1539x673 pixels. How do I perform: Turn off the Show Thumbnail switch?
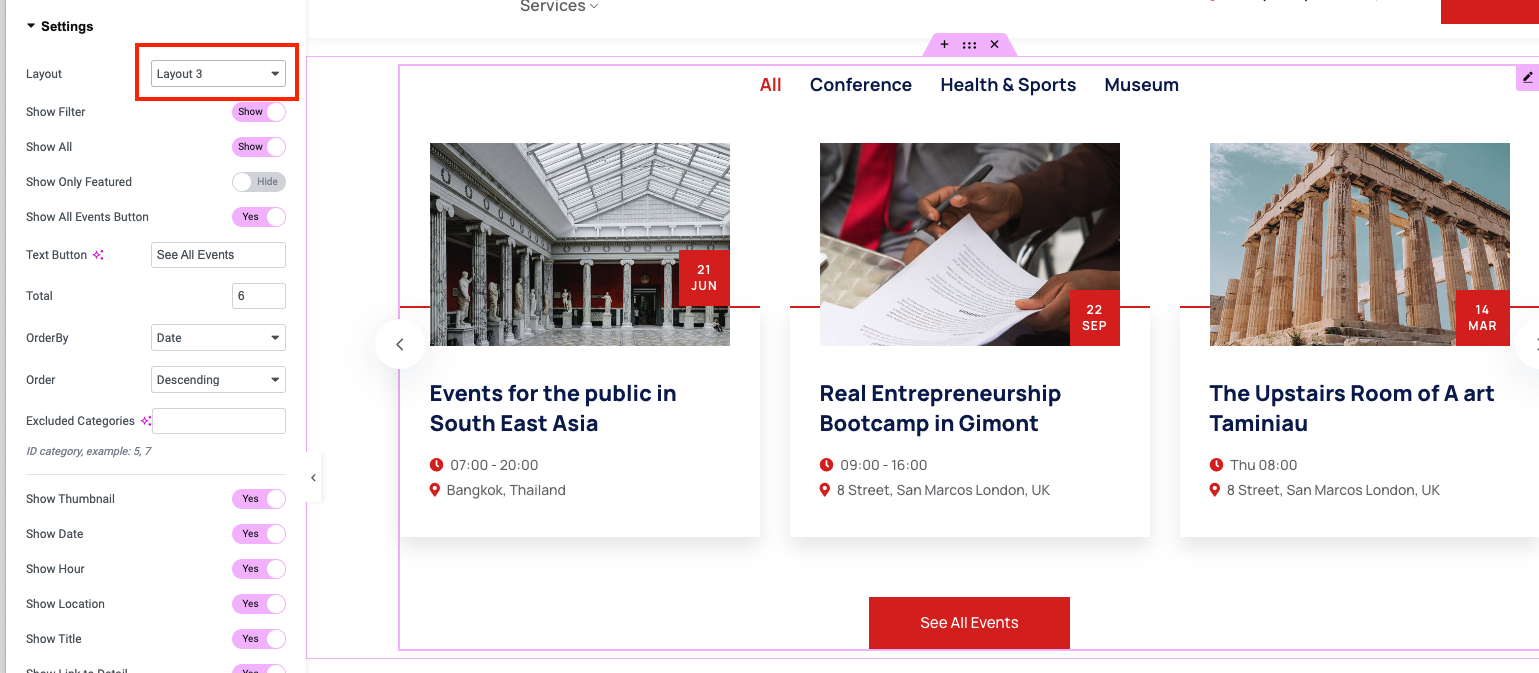pyautogui.click(x=259, y=499)
